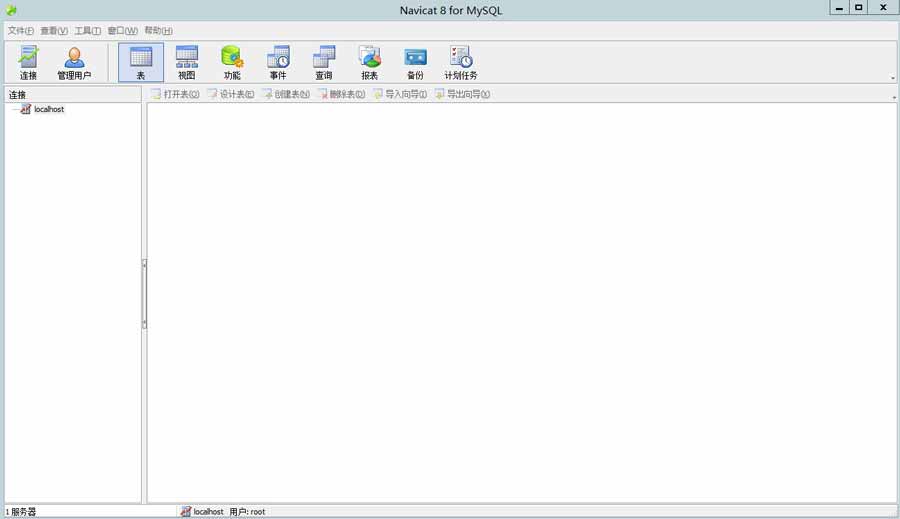The height and width of the screenshot is (519, 900).
Task: Click object toolbar overflow arrow
Action: [x=894, y=98]
